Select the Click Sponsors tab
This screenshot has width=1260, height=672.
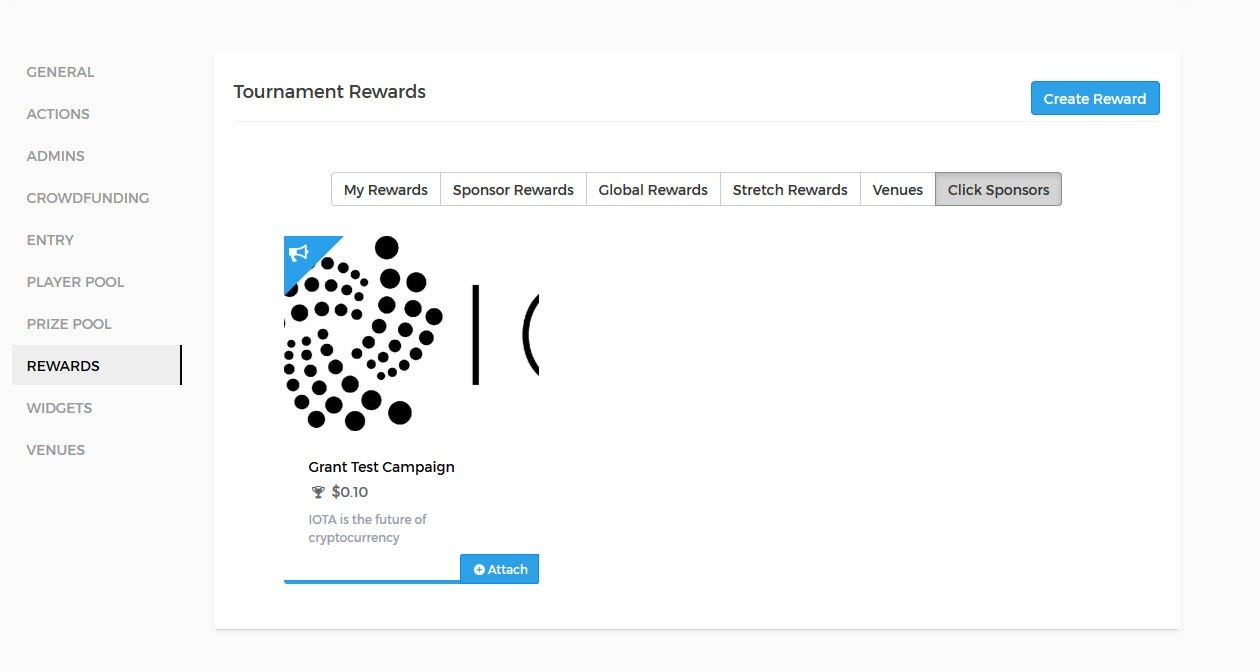998,189
